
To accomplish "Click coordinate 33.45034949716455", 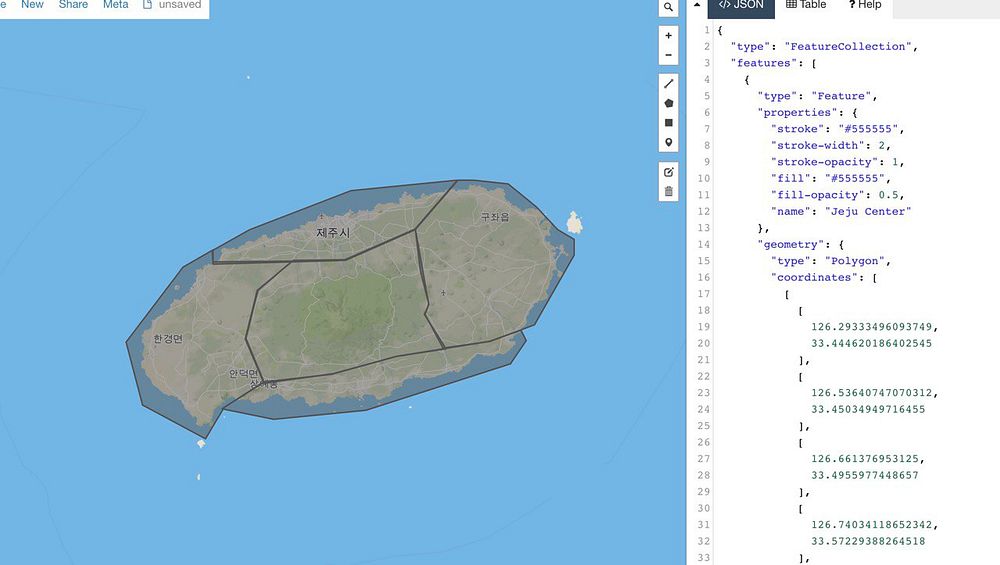I will 868,409.
